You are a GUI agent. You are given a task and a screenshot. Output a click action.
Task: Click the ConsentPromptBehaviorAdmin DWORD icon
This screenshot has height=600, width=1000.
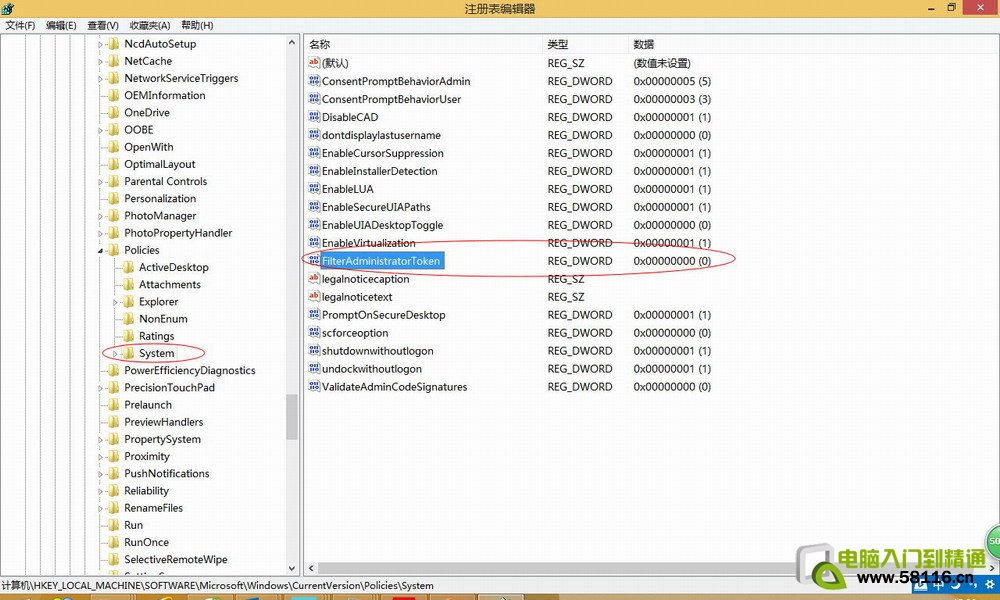click(314, 81)
